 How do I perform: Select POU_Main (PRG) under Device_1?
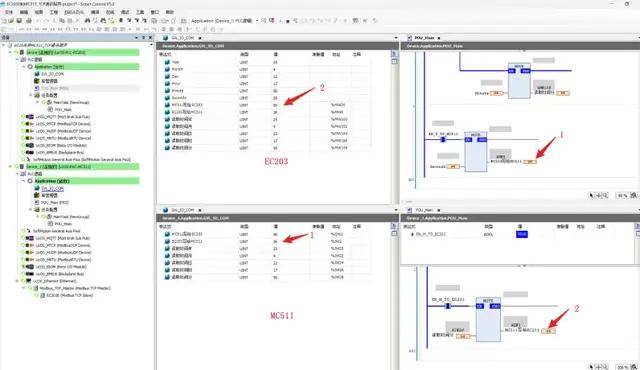(55, 202)
